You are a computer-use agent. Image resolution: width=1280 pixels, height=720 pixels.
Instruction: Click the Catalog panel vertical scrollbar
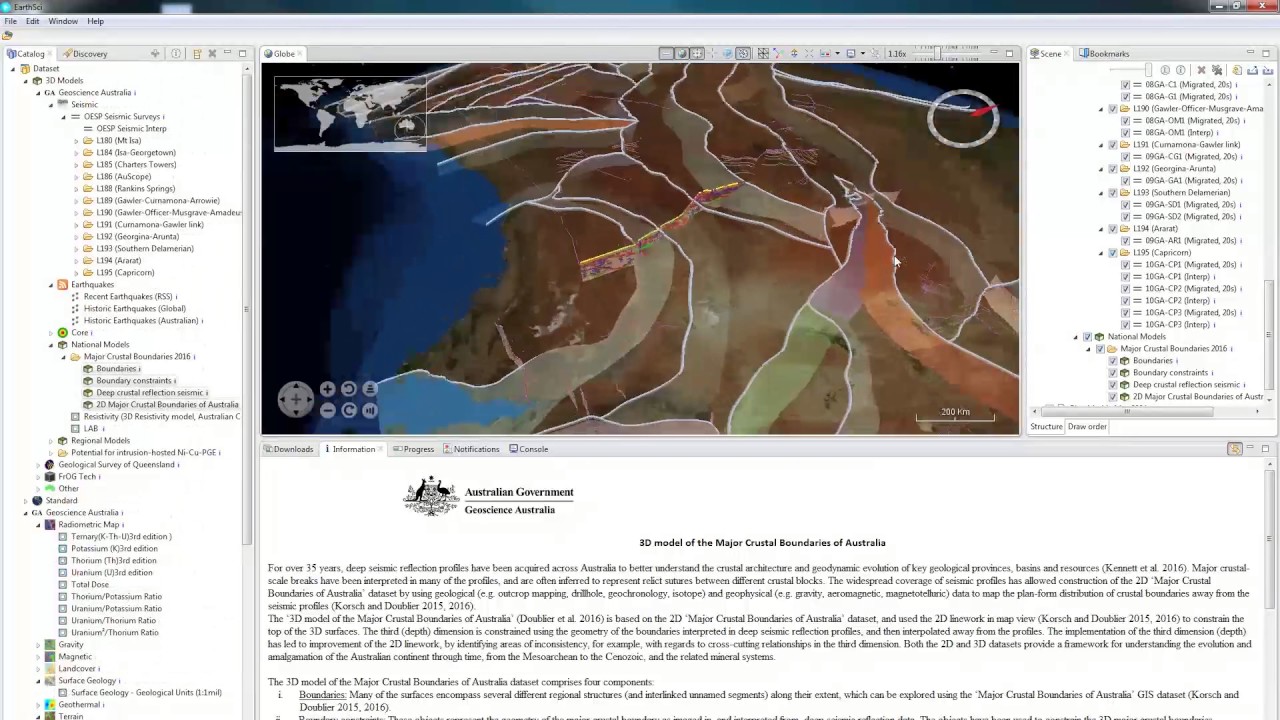(x=247, y=310)
